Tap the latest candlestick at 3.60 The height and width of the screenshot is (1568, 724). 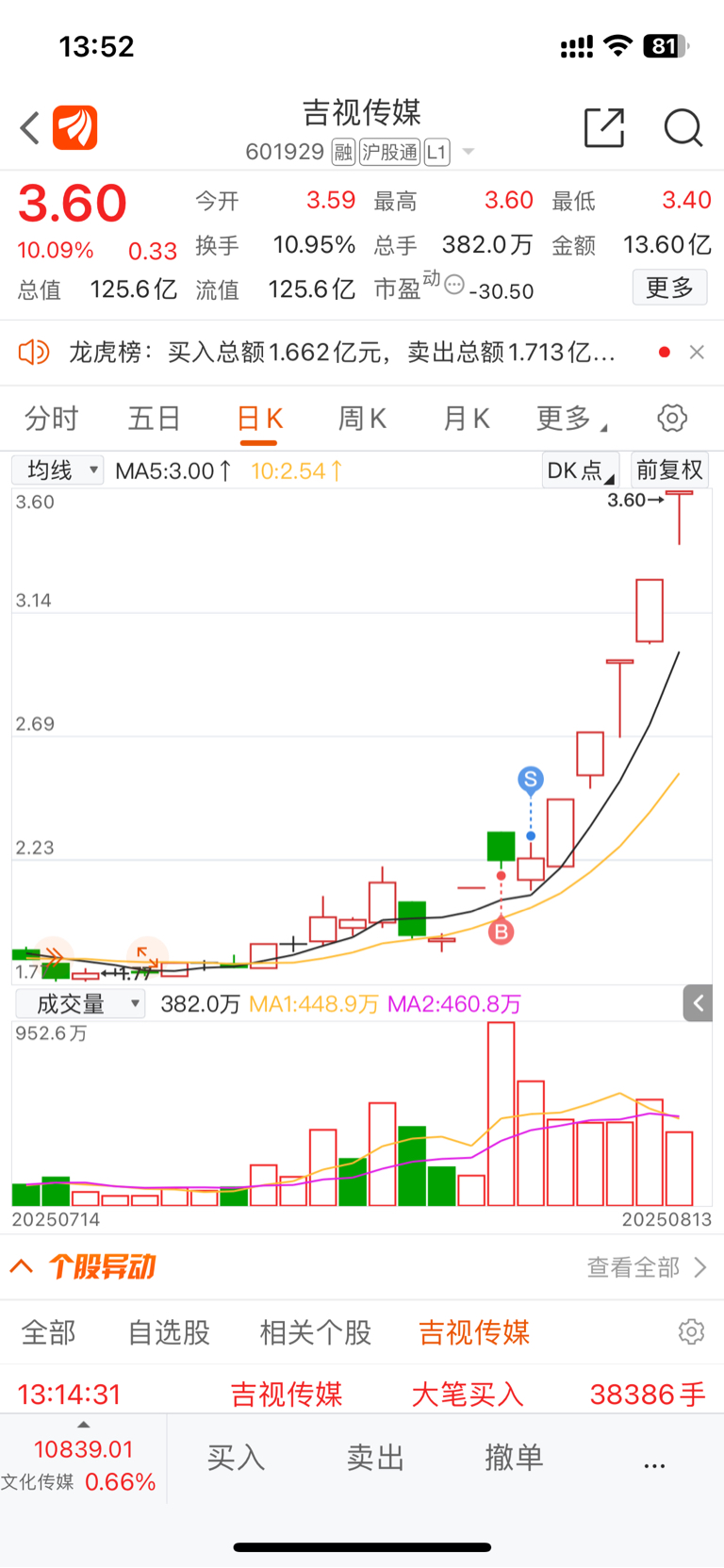(680, 518)
